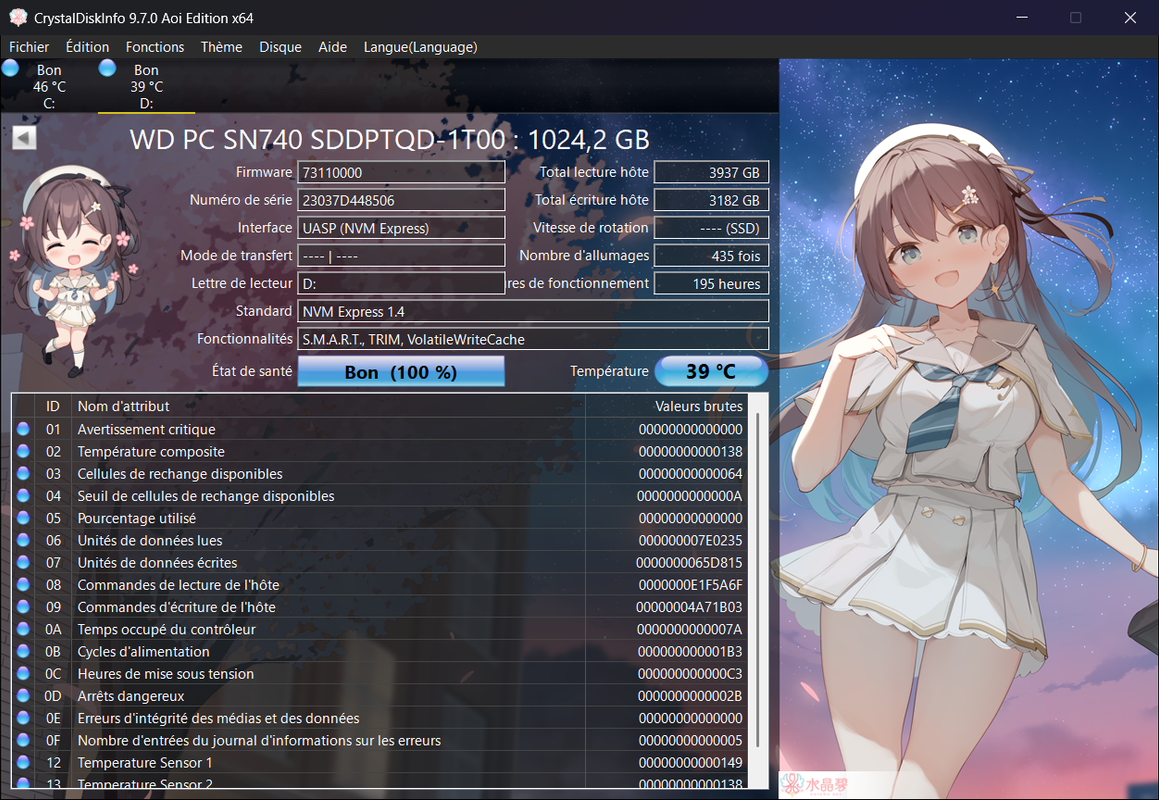Click the Nom d'attribut column header
The width and height of the screenshot is (1159, 800).
point(328,406)
